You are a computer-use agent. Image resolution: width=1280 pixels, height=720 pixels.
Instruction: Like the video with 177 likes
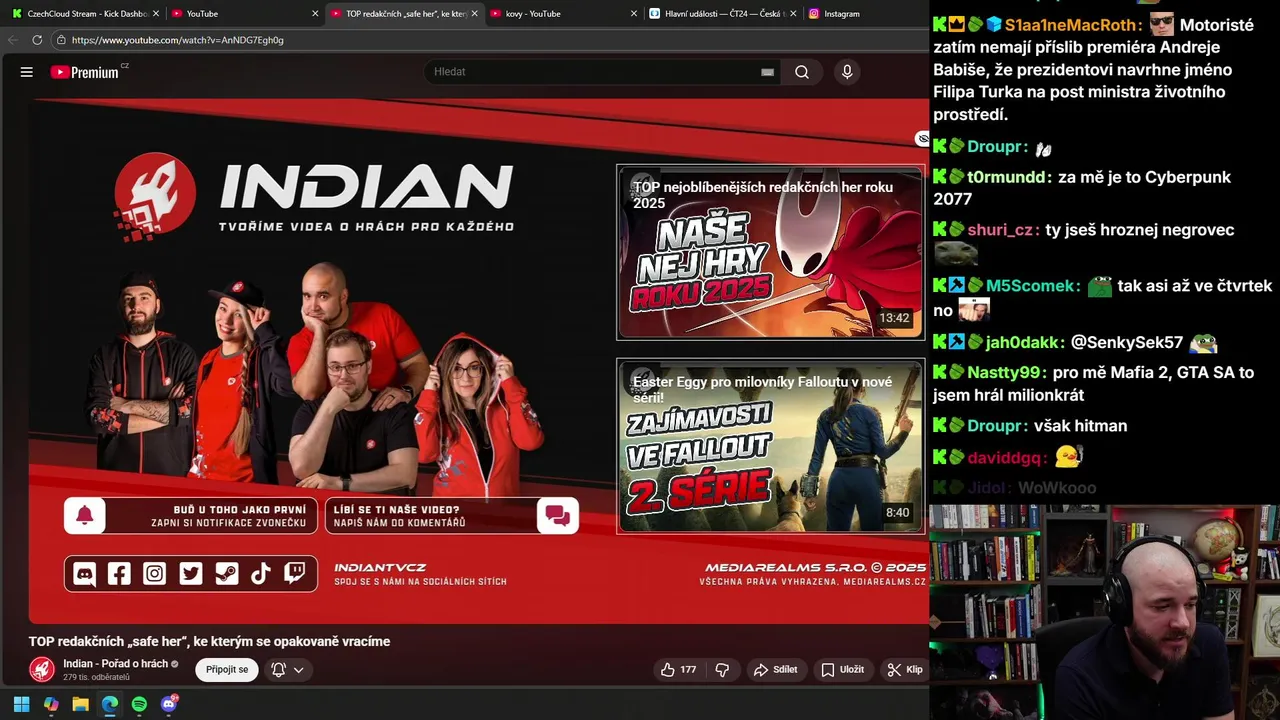point(678,670)
